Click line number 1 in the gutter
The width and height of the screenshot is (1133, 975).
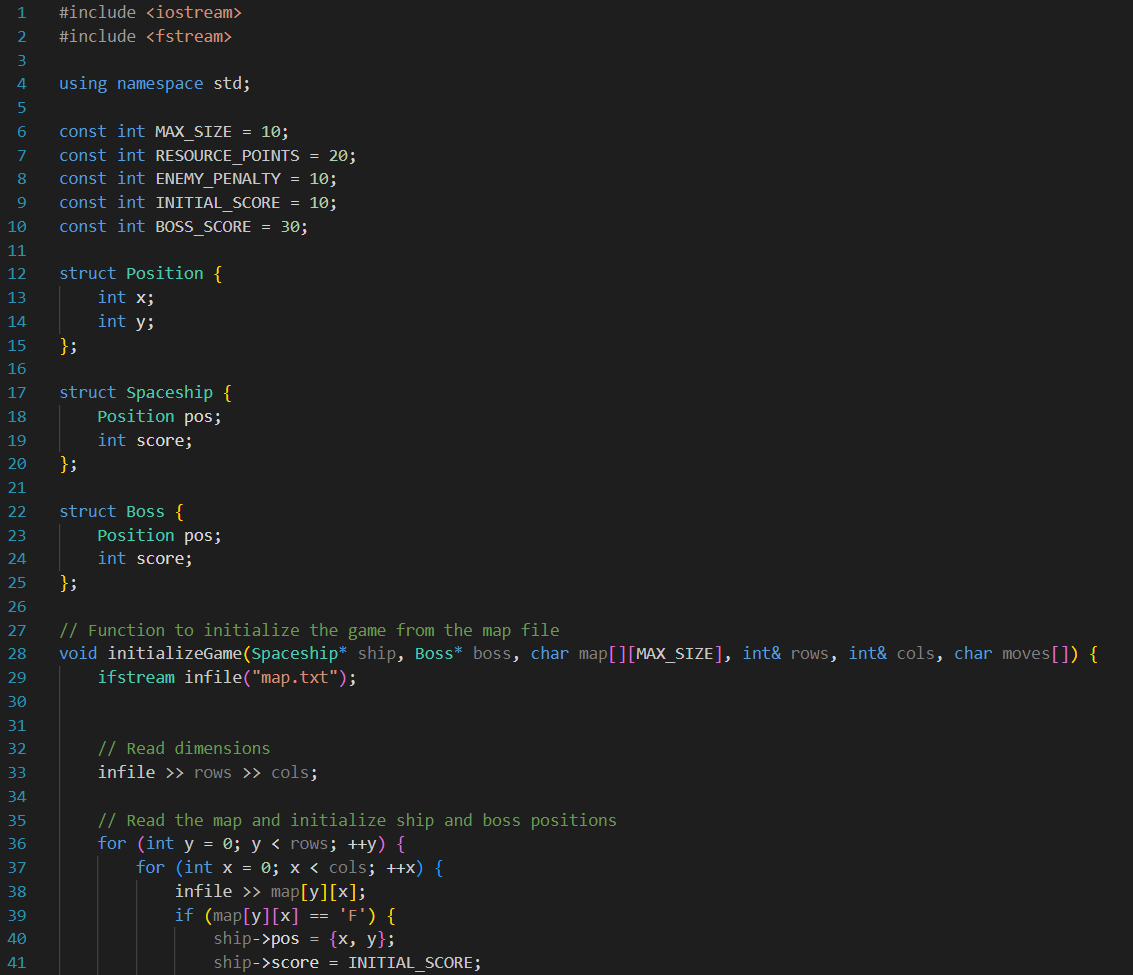click(21, 12)
